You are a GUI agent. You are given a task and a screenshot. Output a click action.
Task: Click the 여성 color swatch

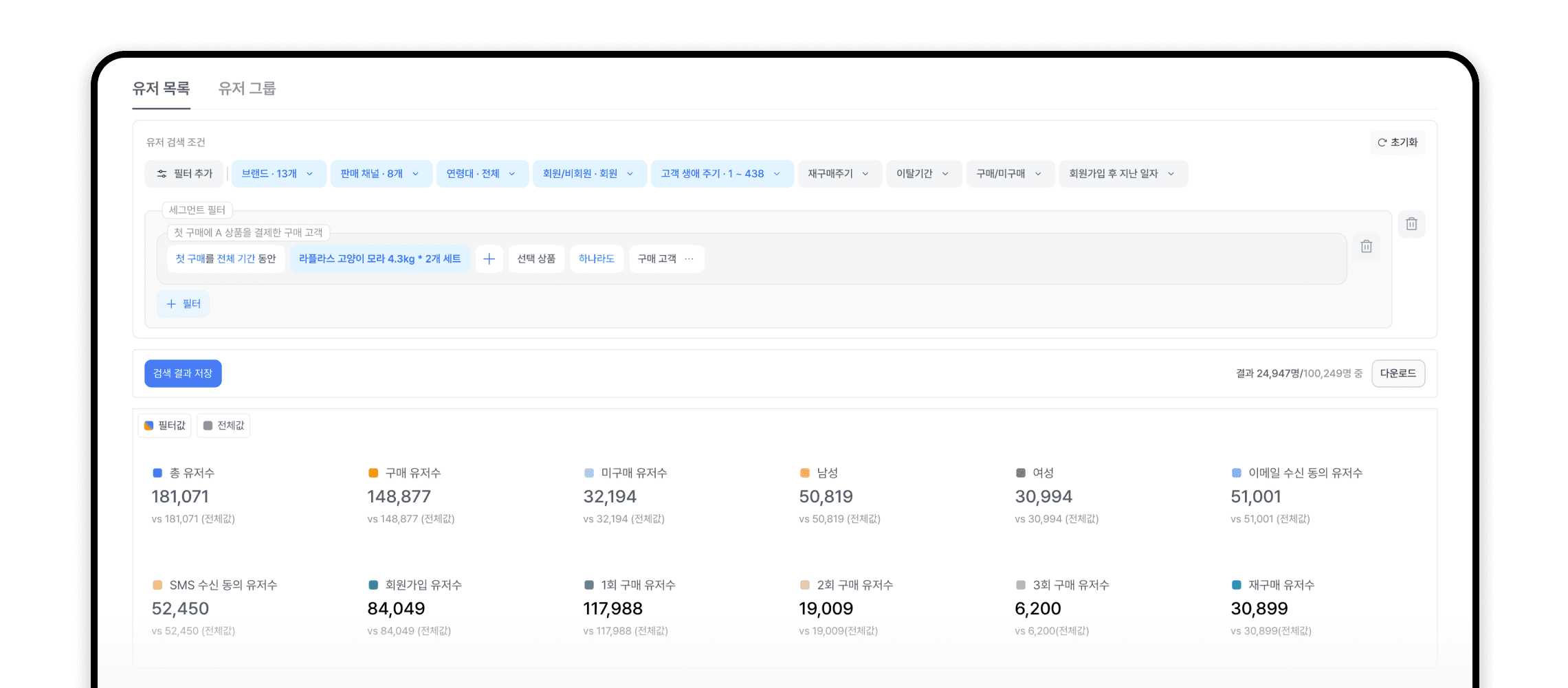(x=1021, y=473)
